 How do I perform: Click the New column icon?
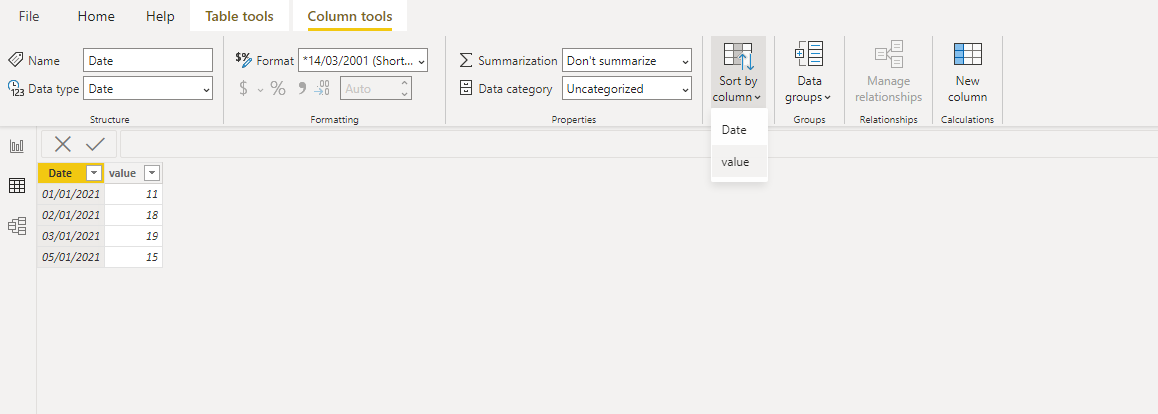click(x=967, y=55)
